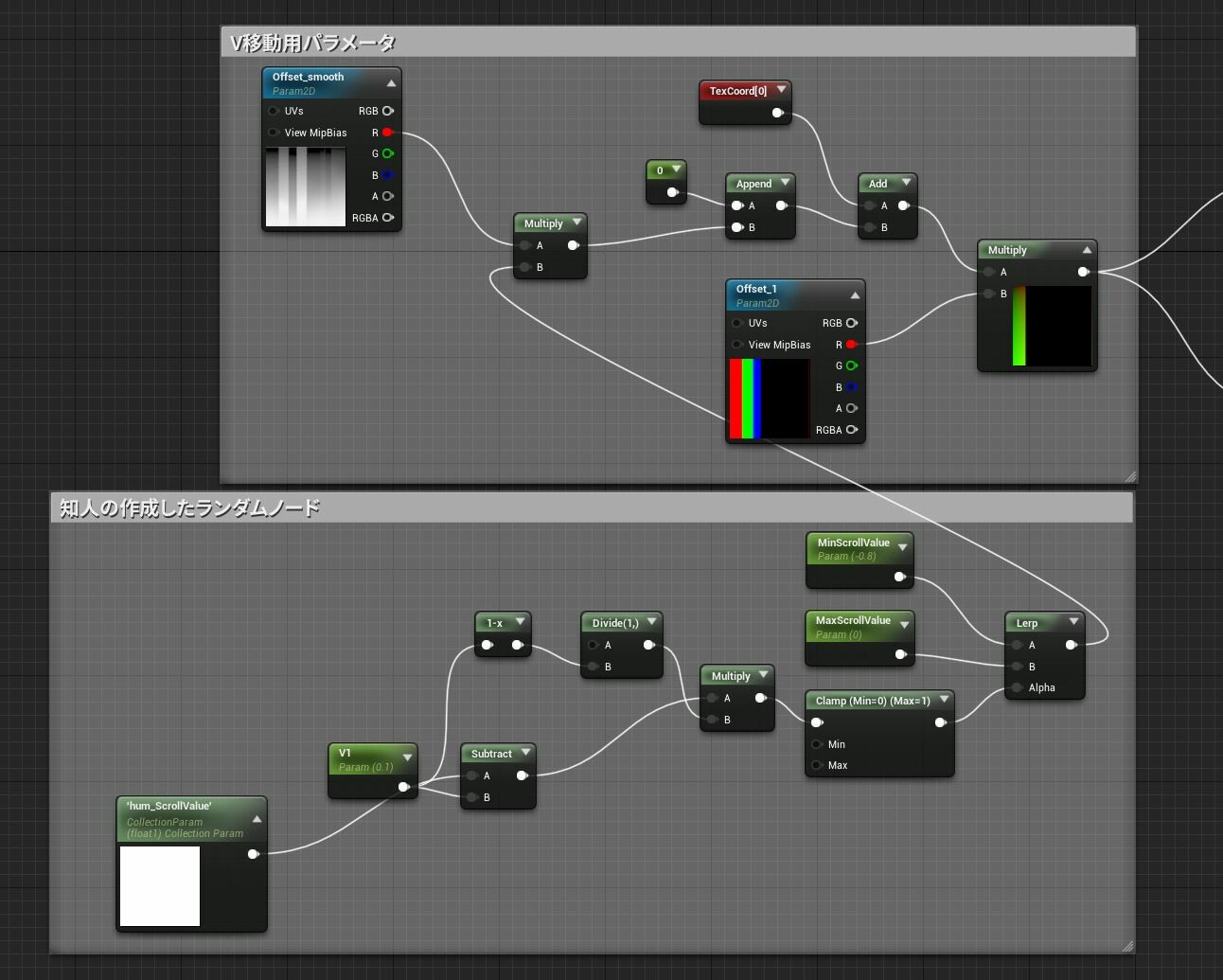
Task: Click the A input pin of the Divide node
Action: click(594, 645)
